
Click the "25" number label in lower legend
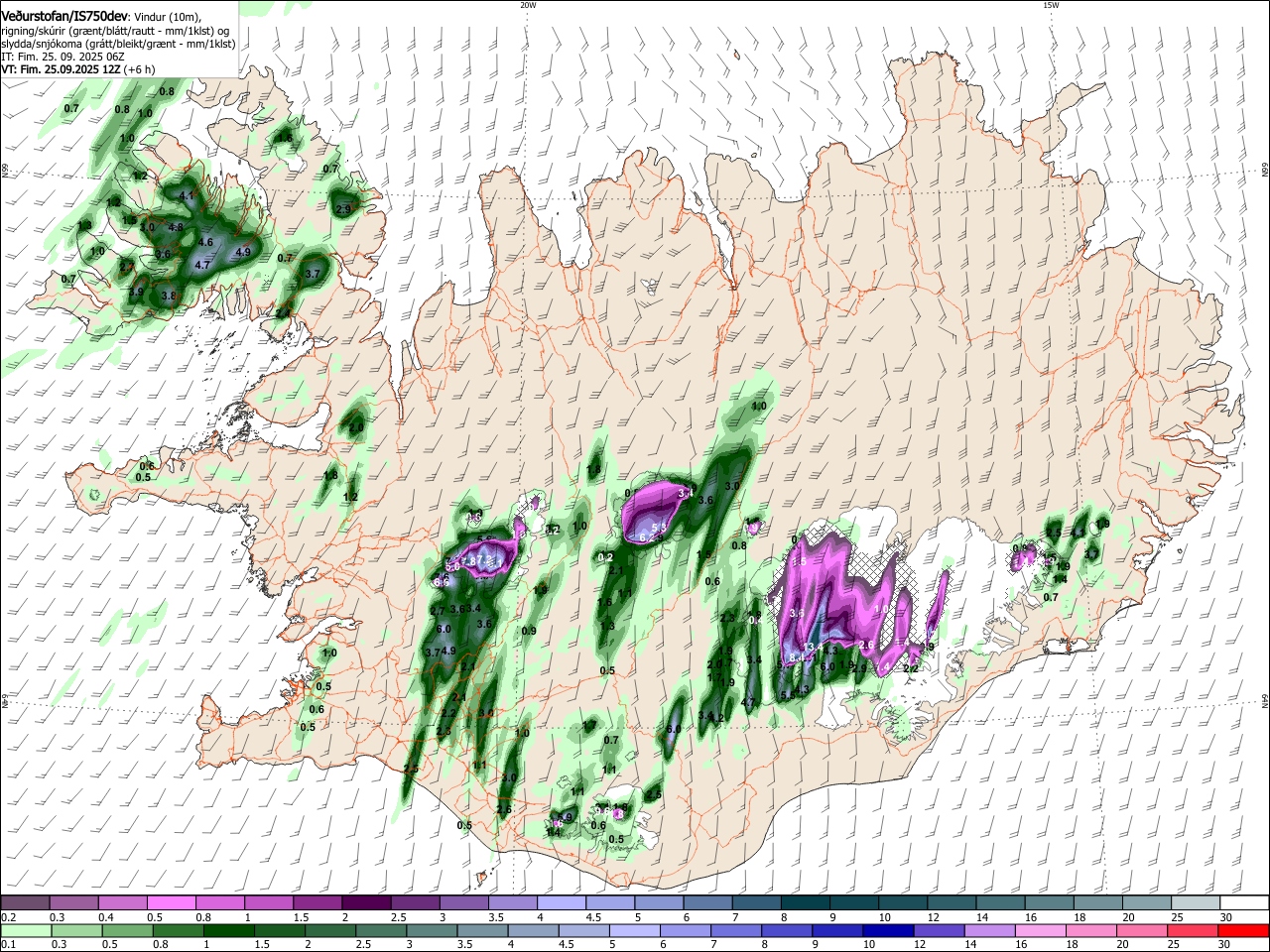click(1173, 946)
